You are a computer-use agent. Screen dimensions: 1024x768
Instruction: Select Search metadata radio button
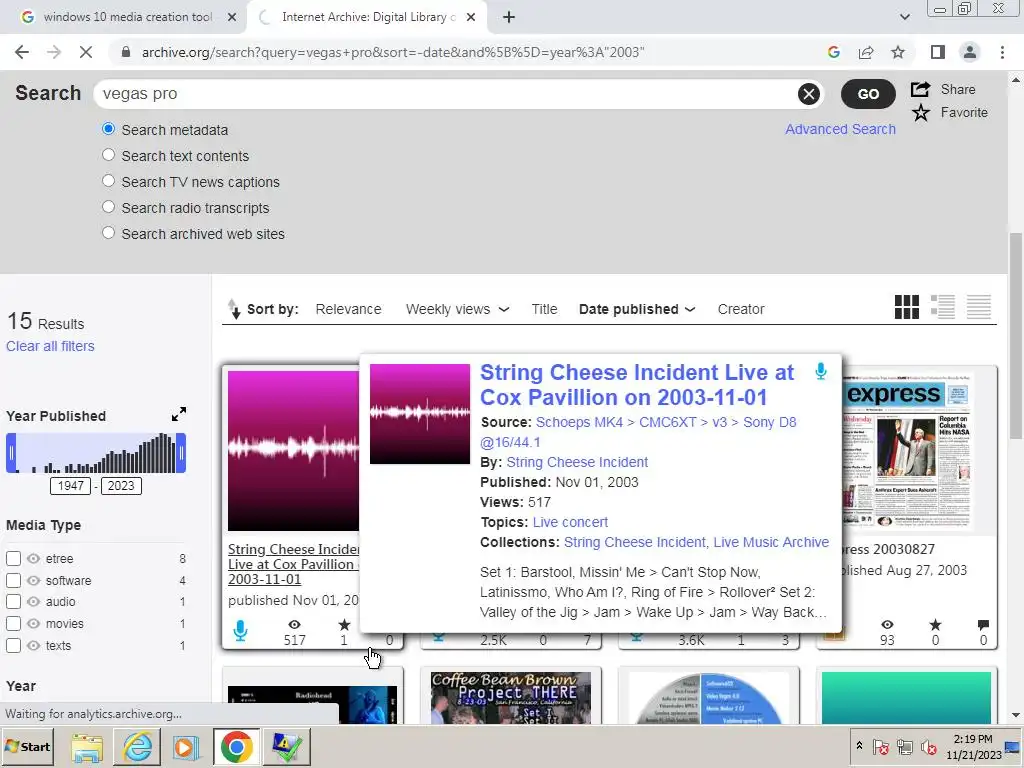pyautogui.click(x=108, y=129)
